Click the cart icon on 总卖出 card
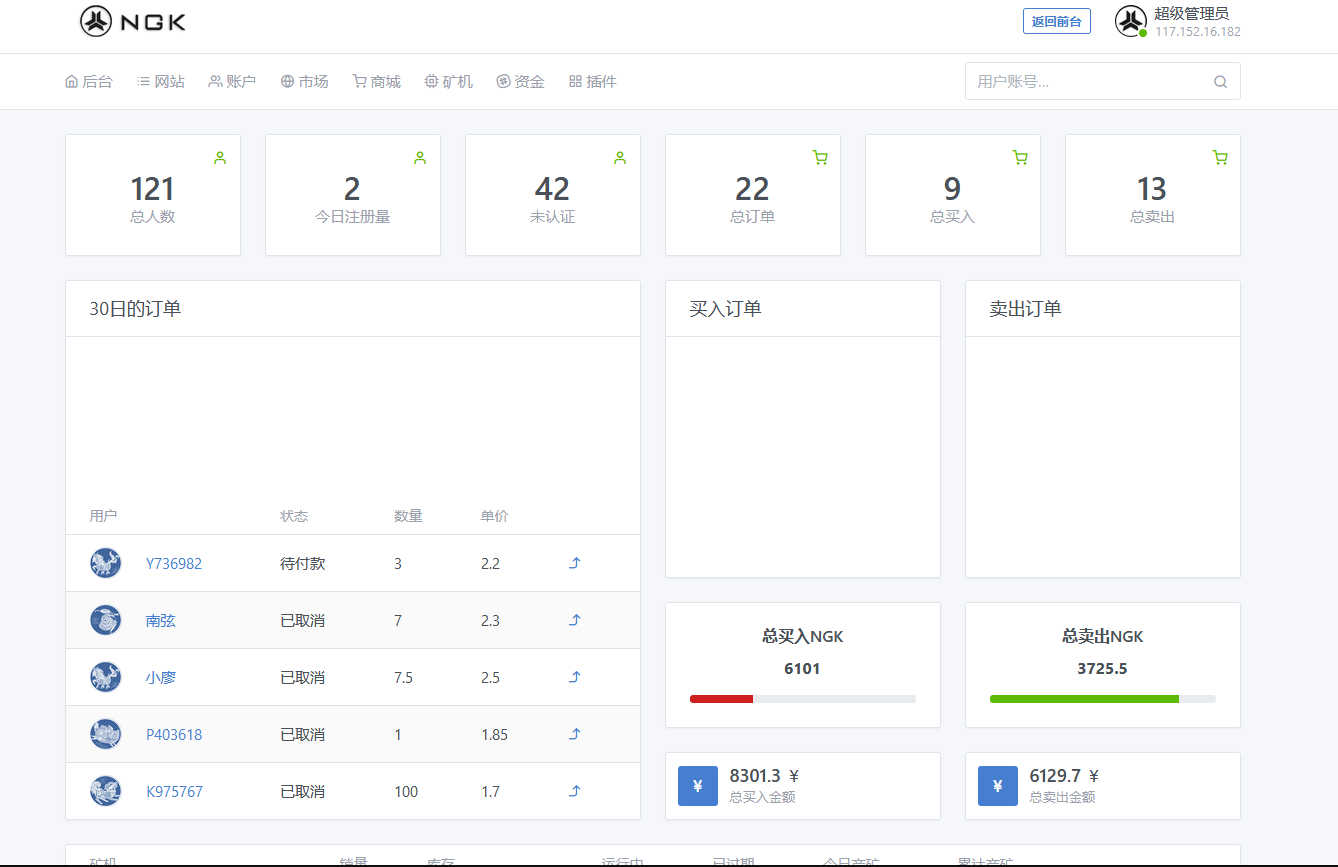1338x867 pixels. point(1220,157)
